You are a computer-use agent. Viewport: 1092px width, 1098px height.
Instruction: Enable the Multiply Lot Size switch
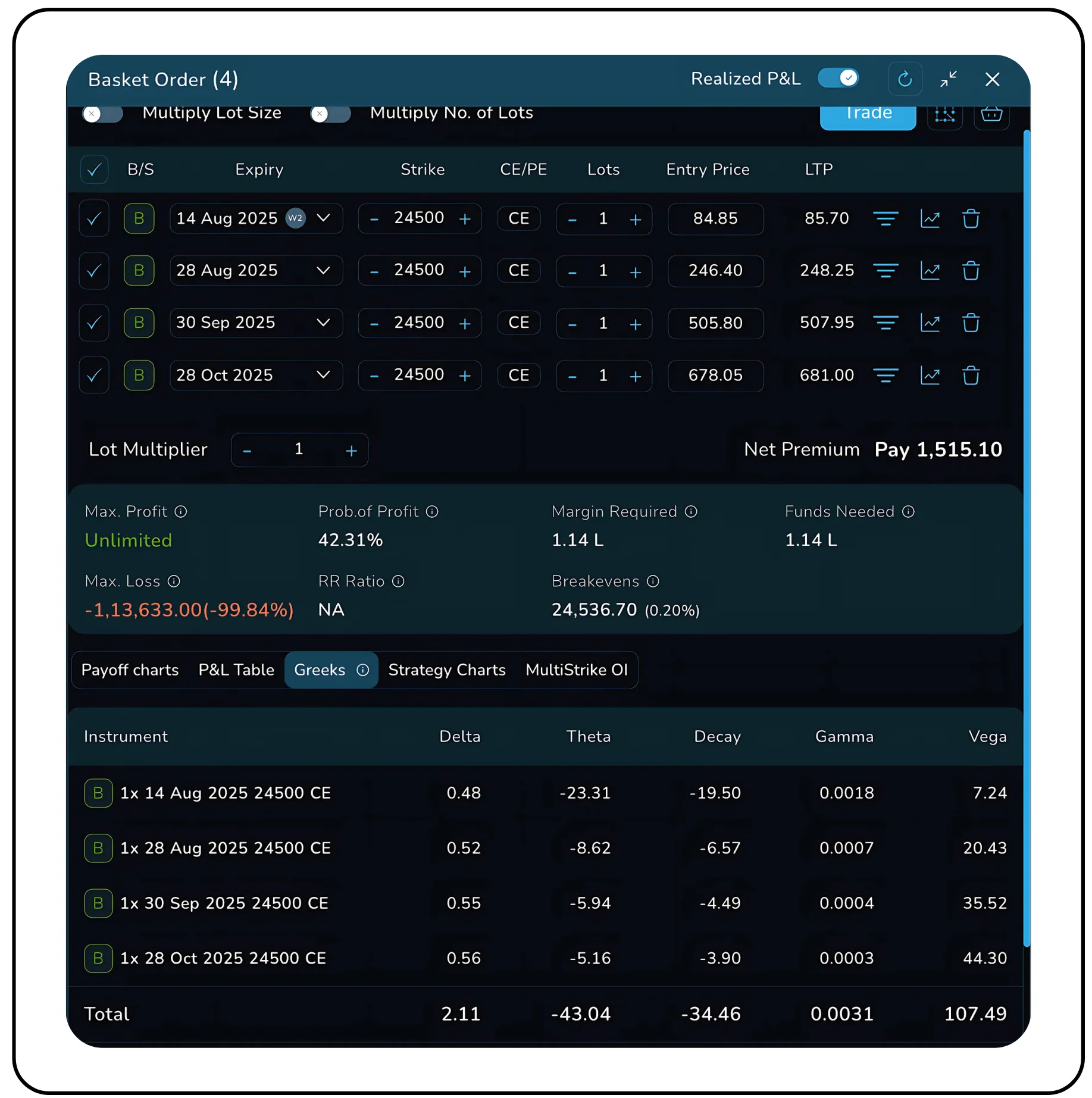102,114
